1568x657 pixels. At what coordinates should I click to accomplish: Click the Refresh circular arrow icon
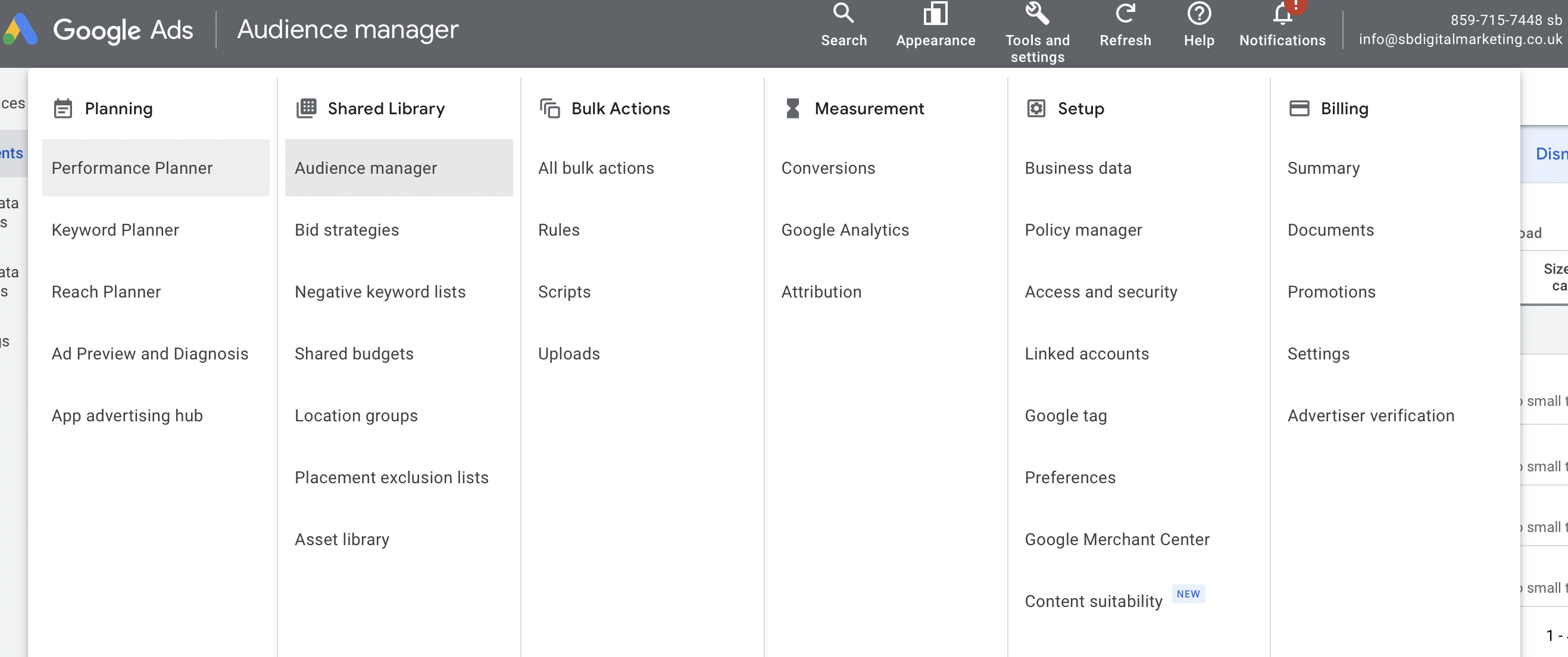pyautogui.click(x=1125, y=12)
